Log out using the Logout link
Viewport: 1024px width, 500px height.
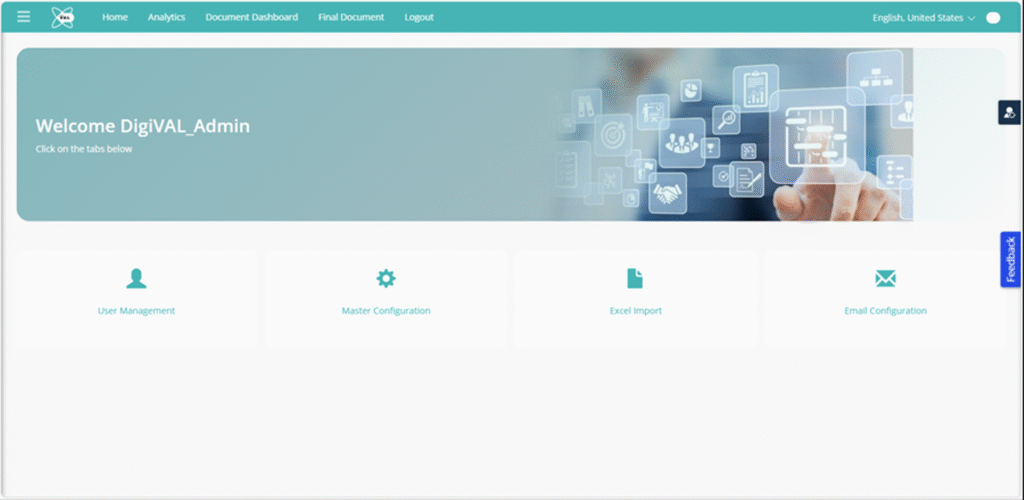coord(419,17)
